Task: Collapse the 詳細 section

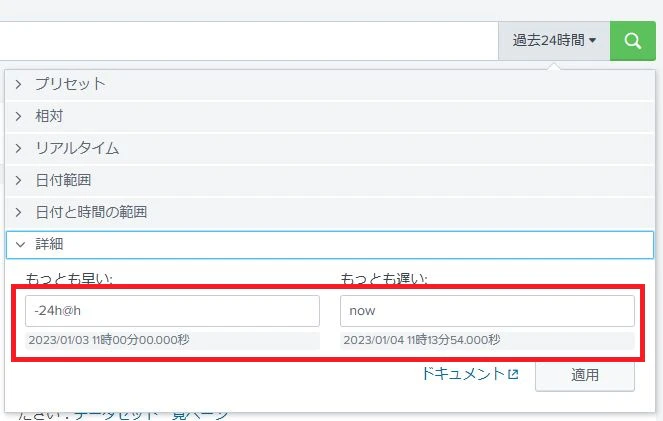Action: click(329, 244)
